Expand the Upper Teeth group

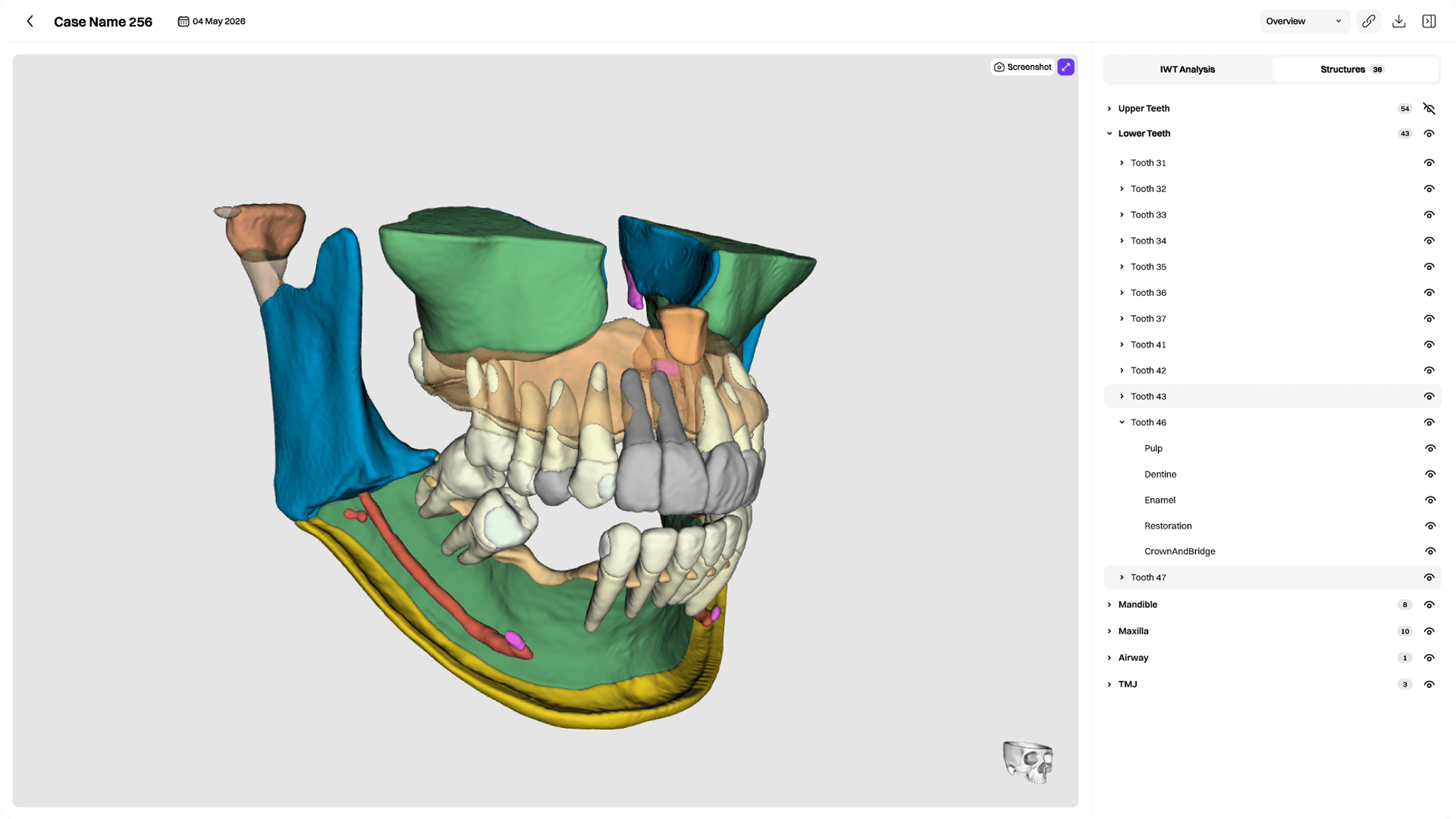tap(1109, 108)
